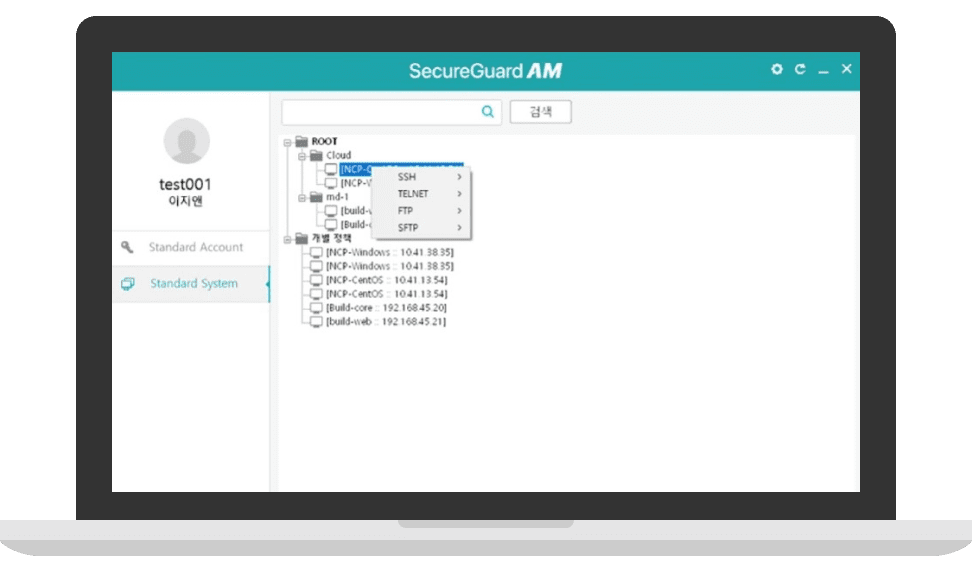Collapse the 개별 정책 tree node
The height and width of the screenshot is (572, 972).
(287, 239)
